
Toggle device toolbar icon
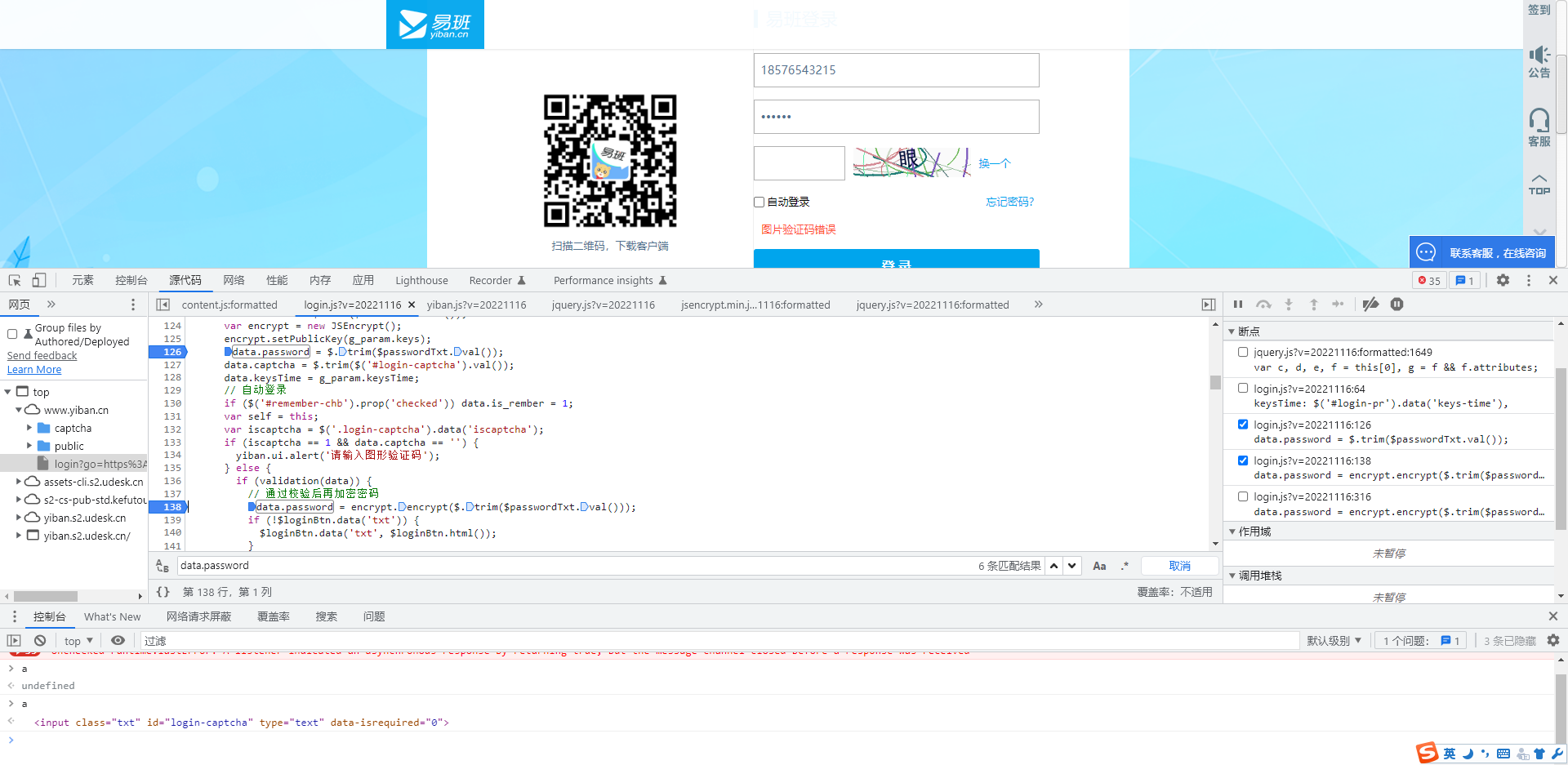pos(38,280)
